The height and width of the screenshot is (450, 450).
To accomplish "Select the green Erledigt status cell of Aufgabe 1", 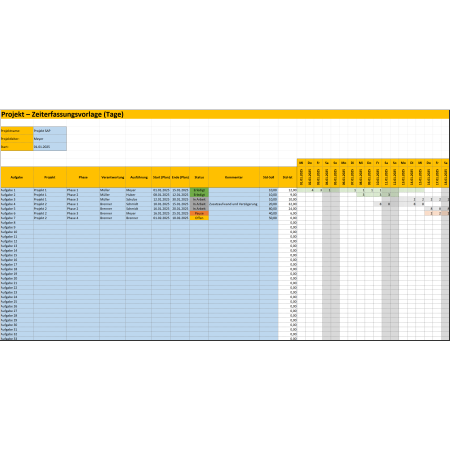I will (x=199, y=190).
